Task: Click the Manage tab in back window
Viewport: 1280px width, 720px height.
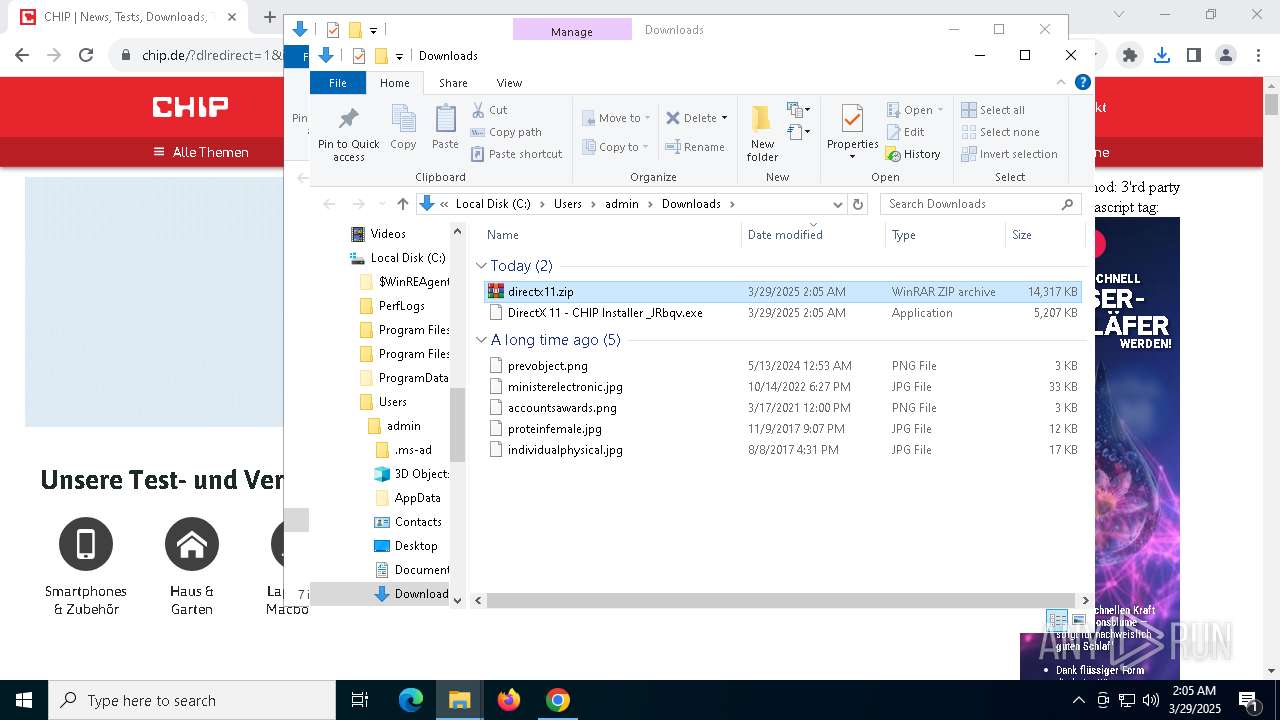Action: tap(572, 30)
